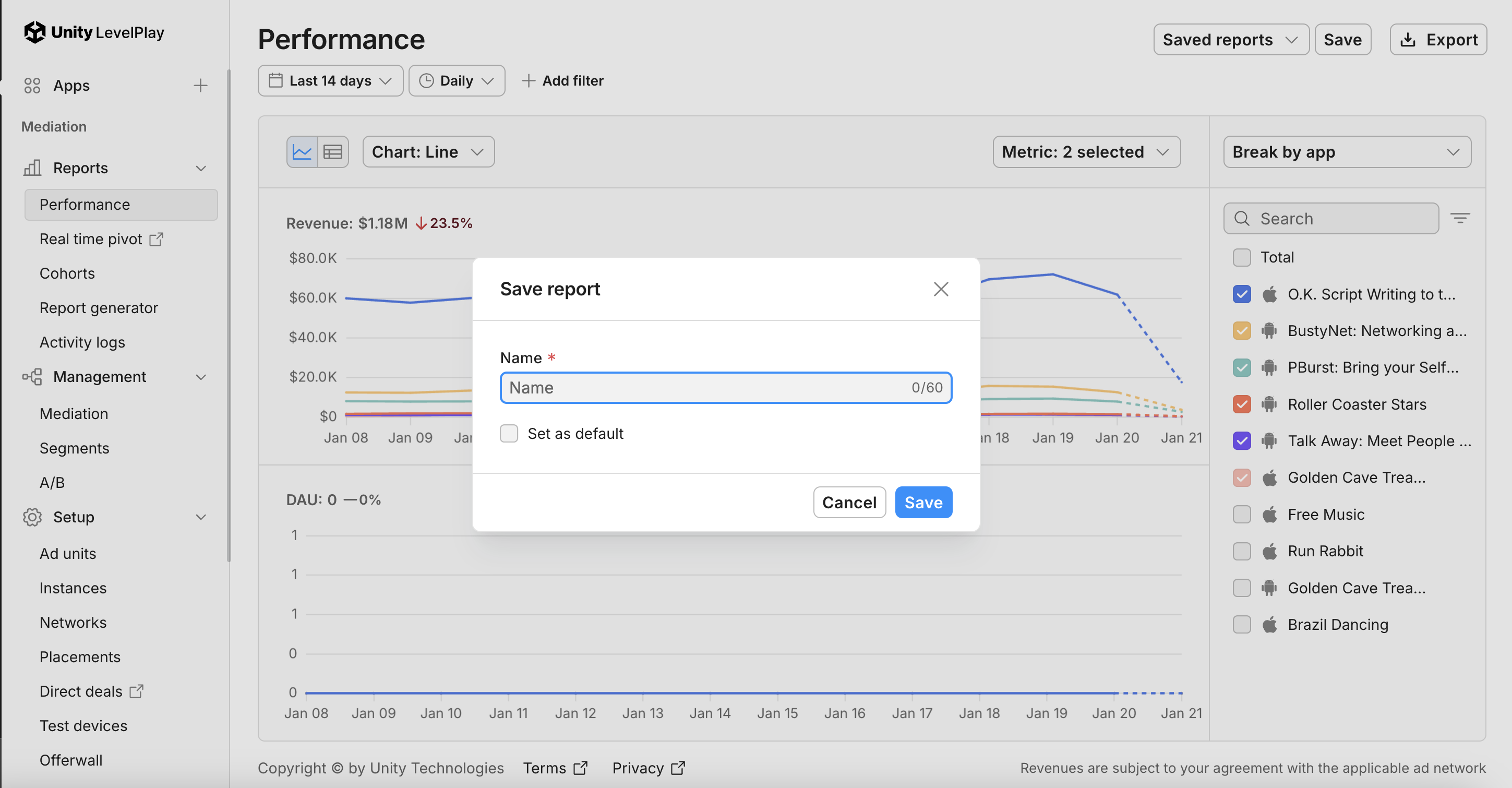Click the plus icon next to Apps
Viewport: 1512px width, 788px height.
click(x=201, y=86)
